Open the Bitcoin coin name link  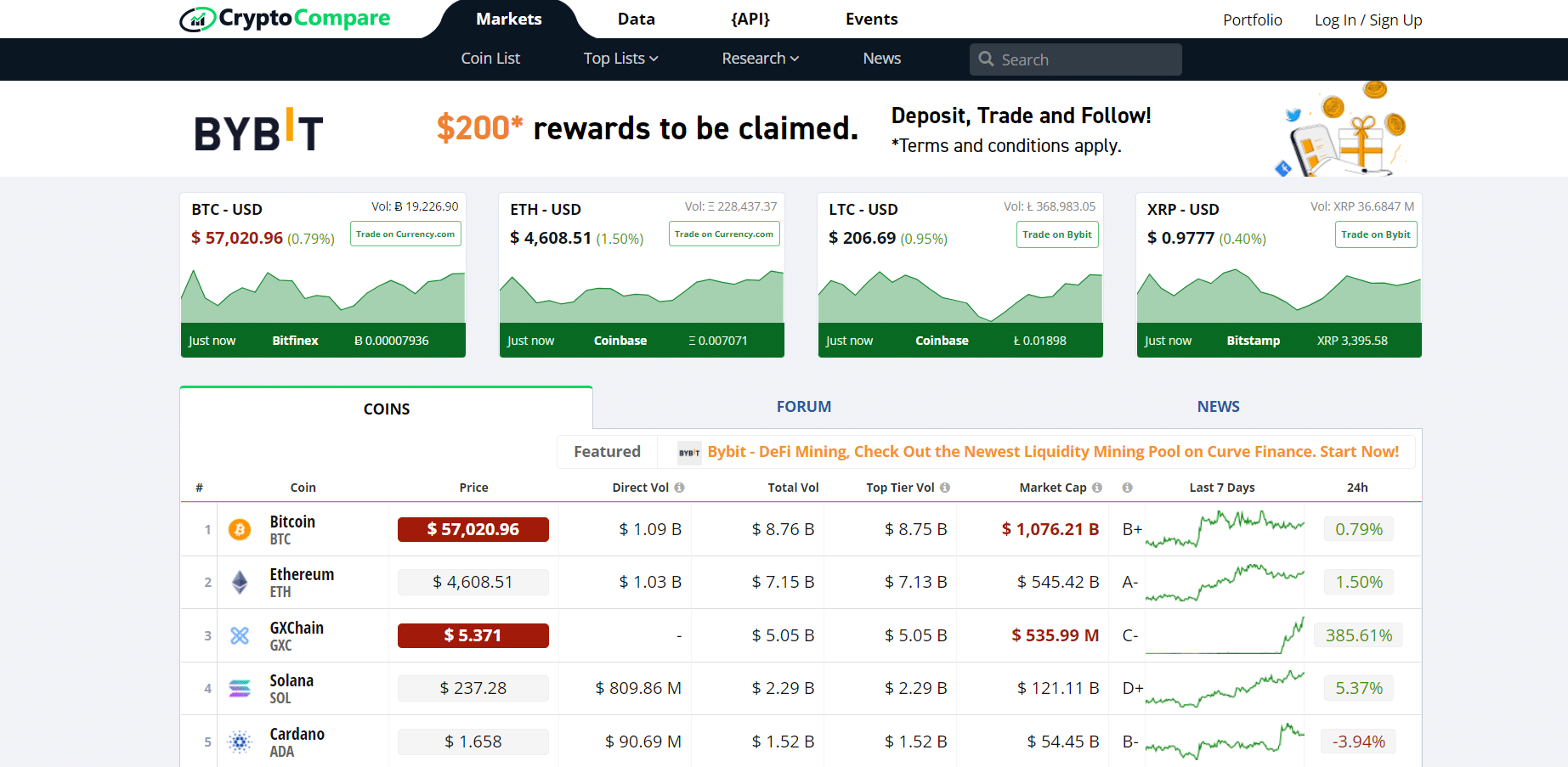point(292,522)
